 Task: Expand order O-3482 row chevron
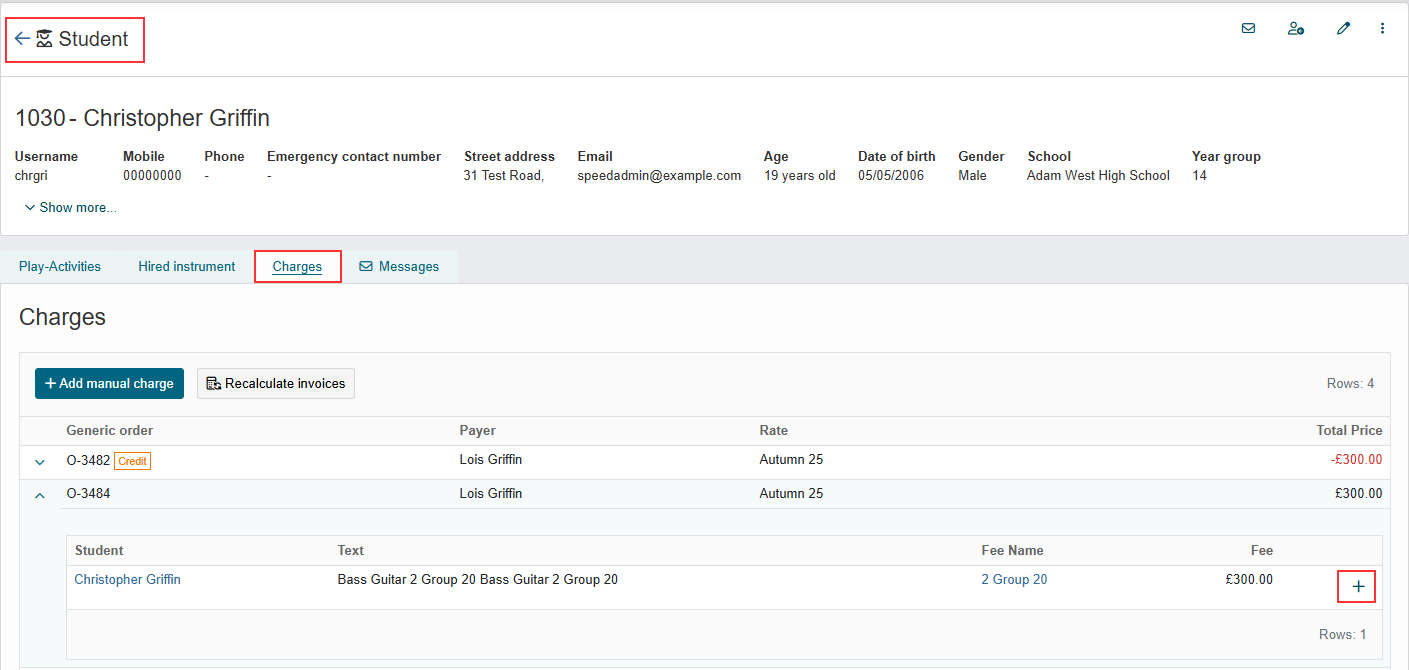(x=40, y=462)
